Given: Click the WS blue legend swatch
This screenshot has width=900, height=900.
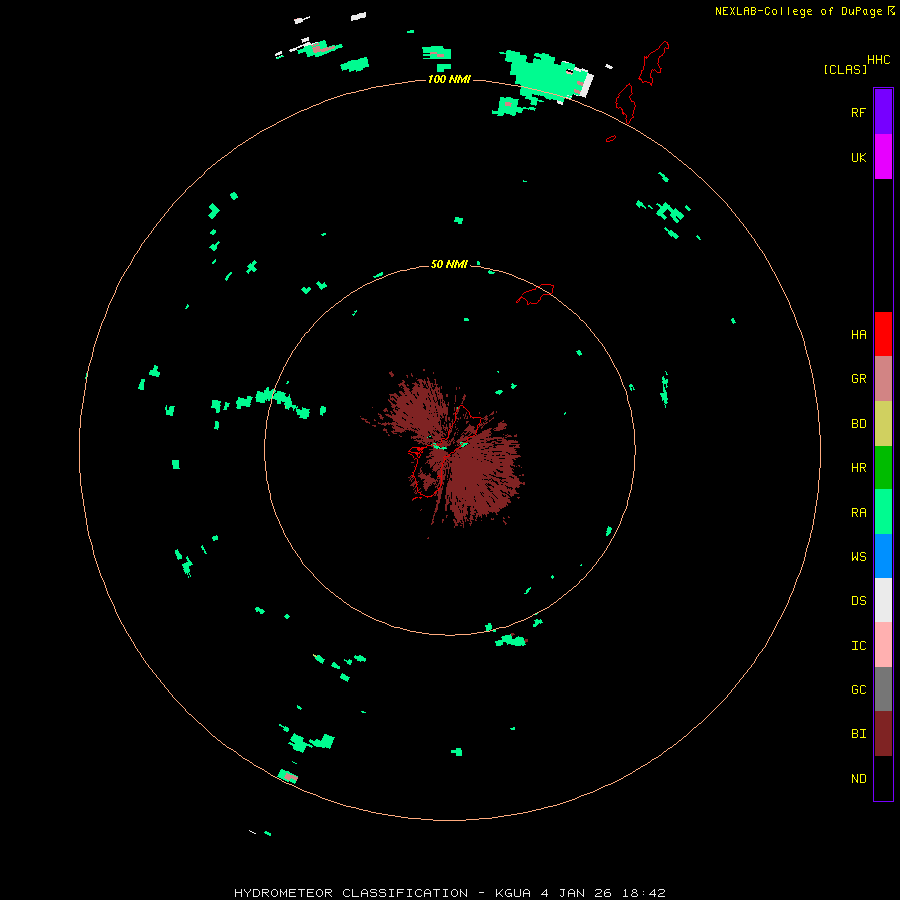Looking at the screenshot, I should click(883, 556).
